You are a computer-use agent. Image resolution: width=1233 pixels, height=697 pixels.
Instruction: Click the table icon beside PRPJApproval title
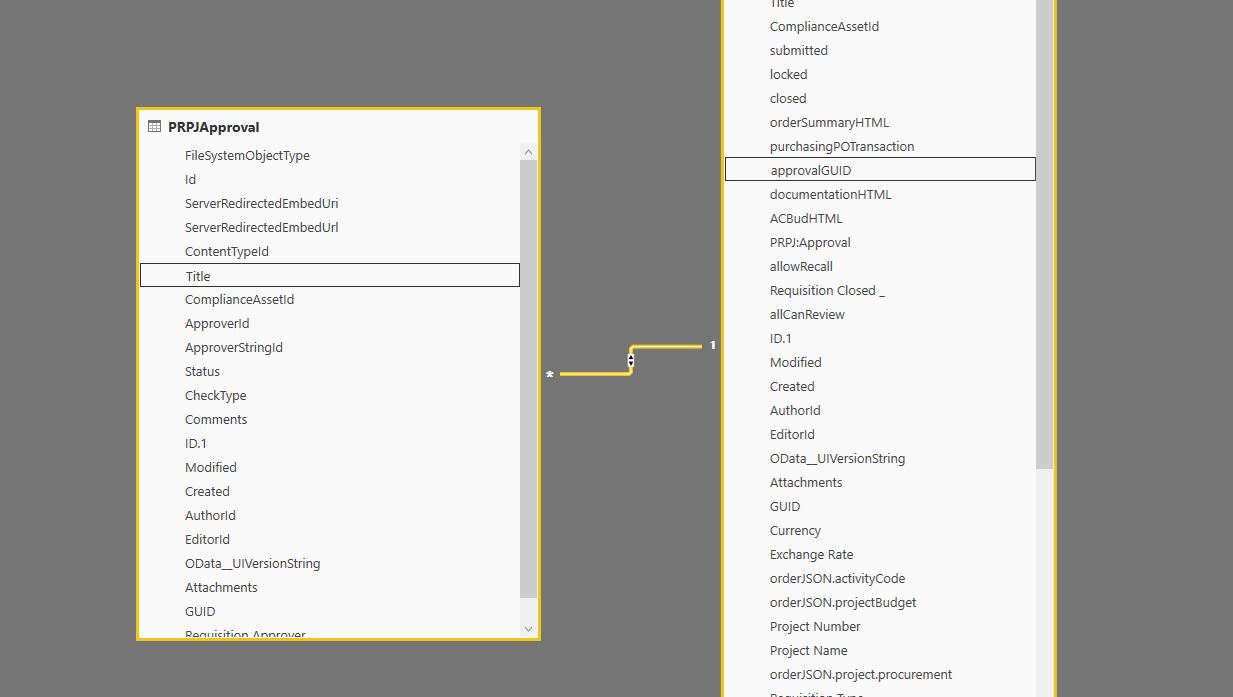154,127
